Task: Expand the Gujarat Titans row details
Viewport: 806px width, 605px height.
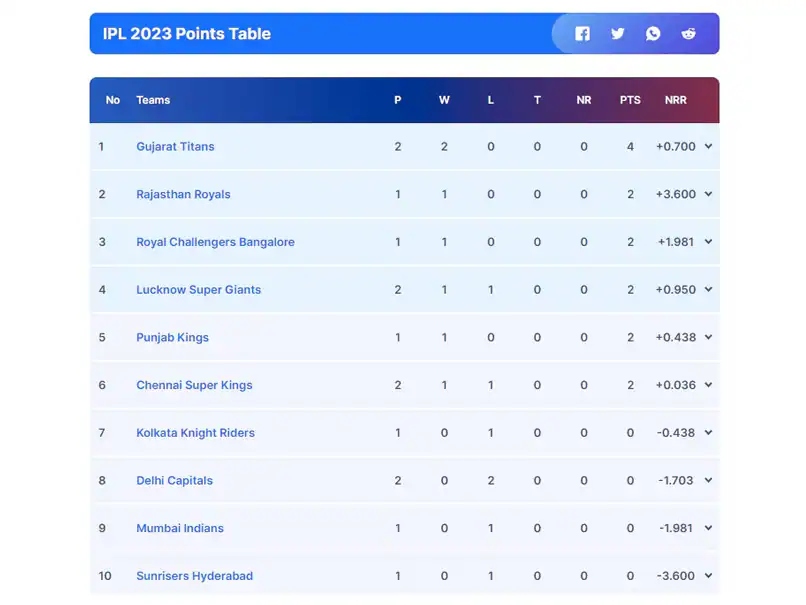Action: click(x=708, y=146)
